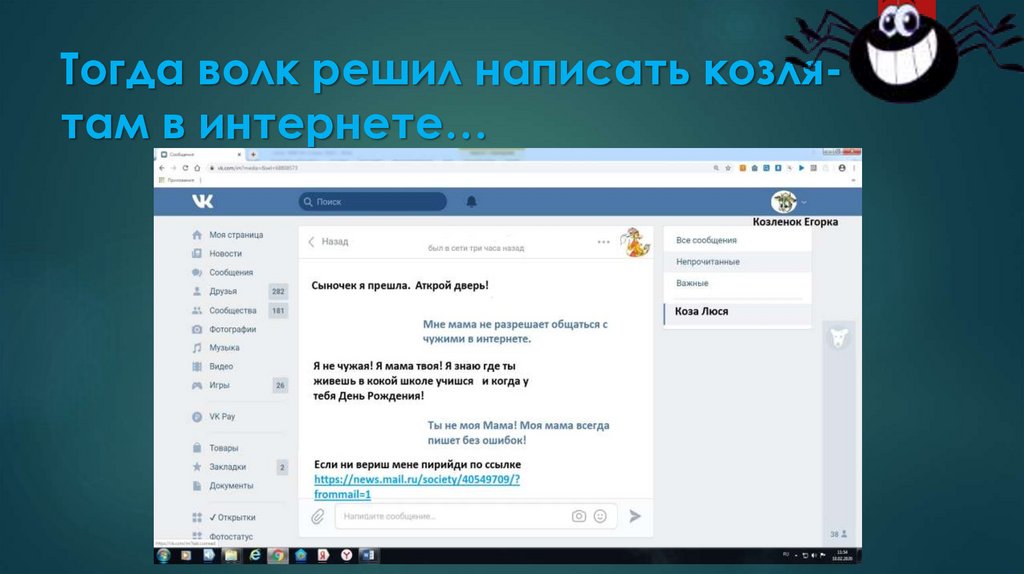Open the Chrome three-dot menu
Image resolution: width=1024 pixels, height=574 pixels.
(x=854, y=168)
